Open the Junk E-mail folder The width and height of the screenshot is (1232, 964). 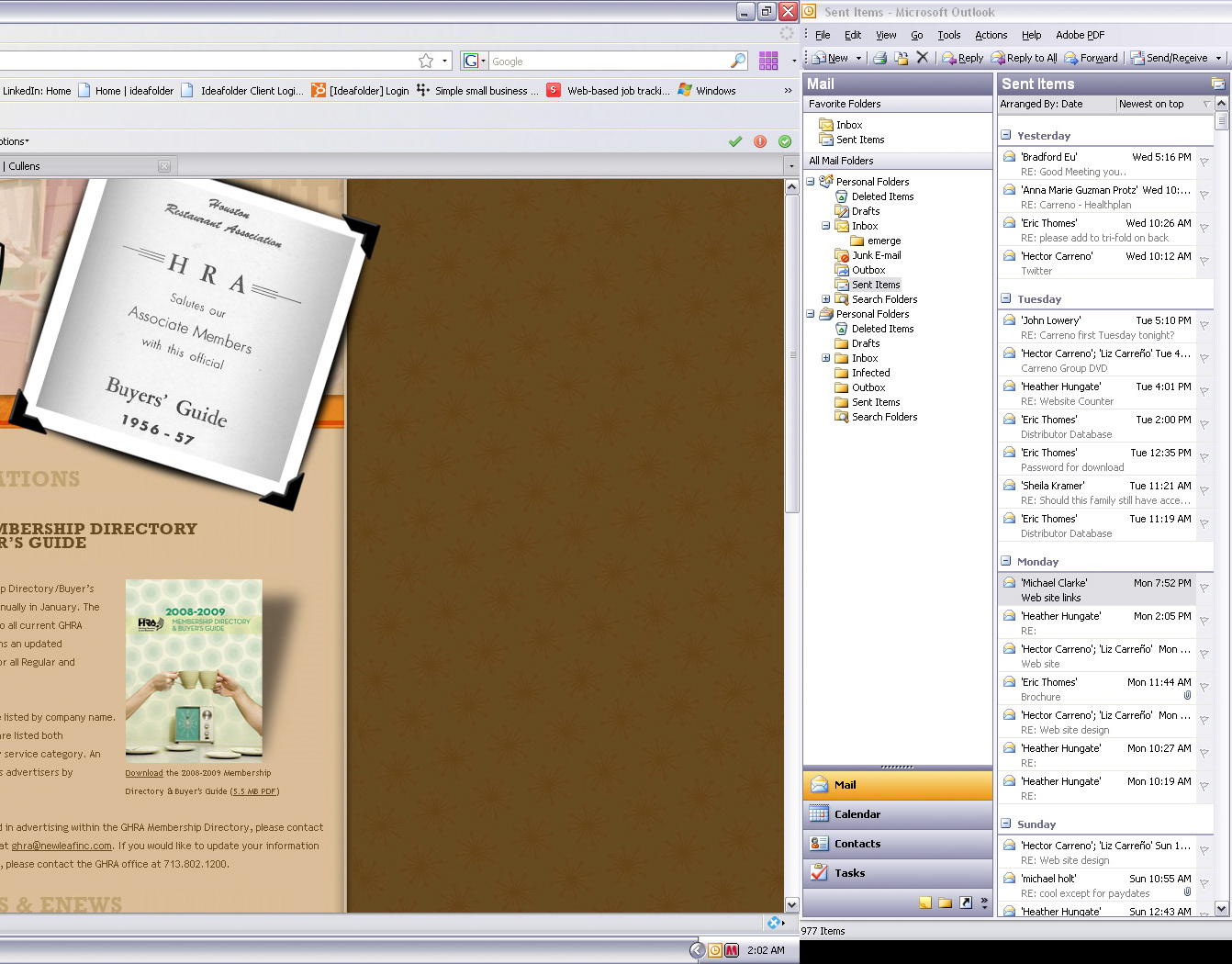click(x=876, y=255)
